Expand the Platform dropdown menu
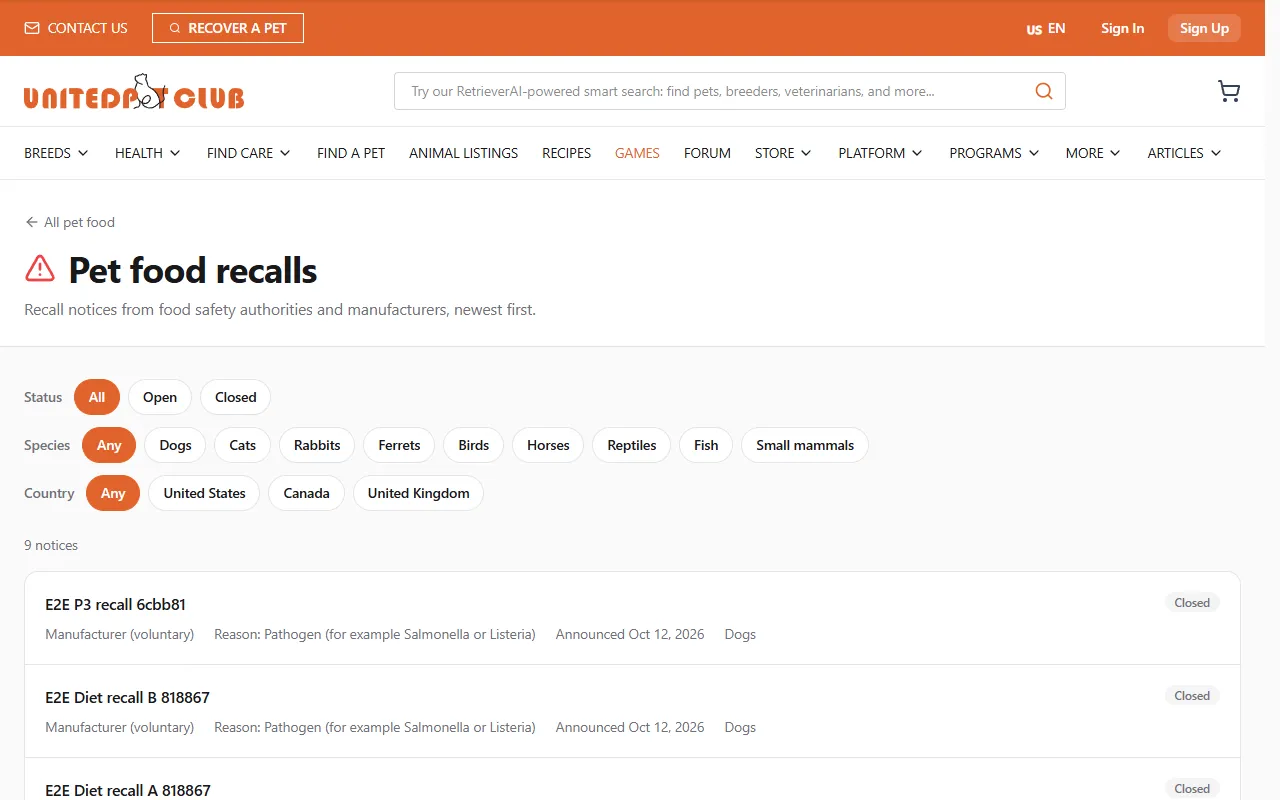The image size is (1280, 800). (x=881, y=153)
